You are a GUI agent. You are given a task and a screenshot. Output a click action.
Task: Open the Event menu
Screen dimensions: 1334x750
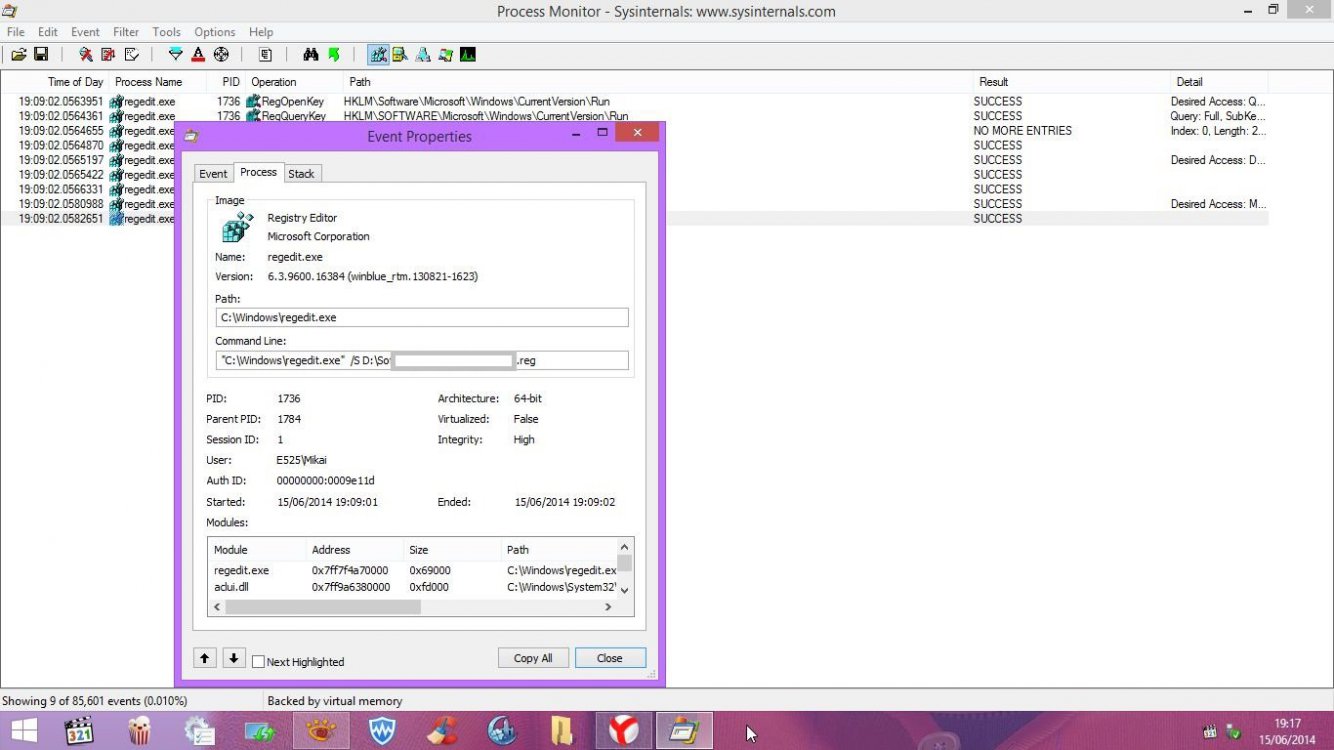pyautogui.click(x=85, y=32)
